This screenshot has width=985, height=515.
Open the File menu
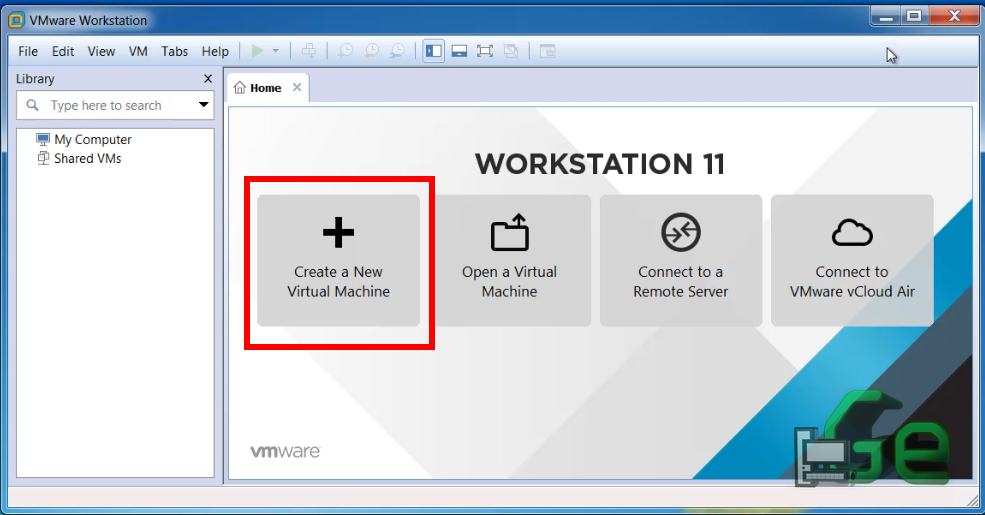tap(28, 52)
